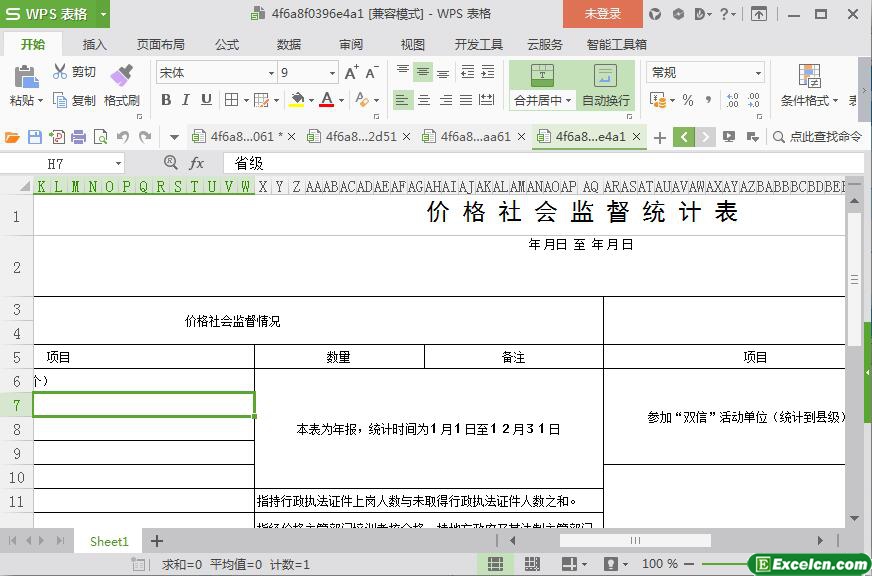Click the font color red A swatch
This screenshot has width=872, height=576.
326,100
